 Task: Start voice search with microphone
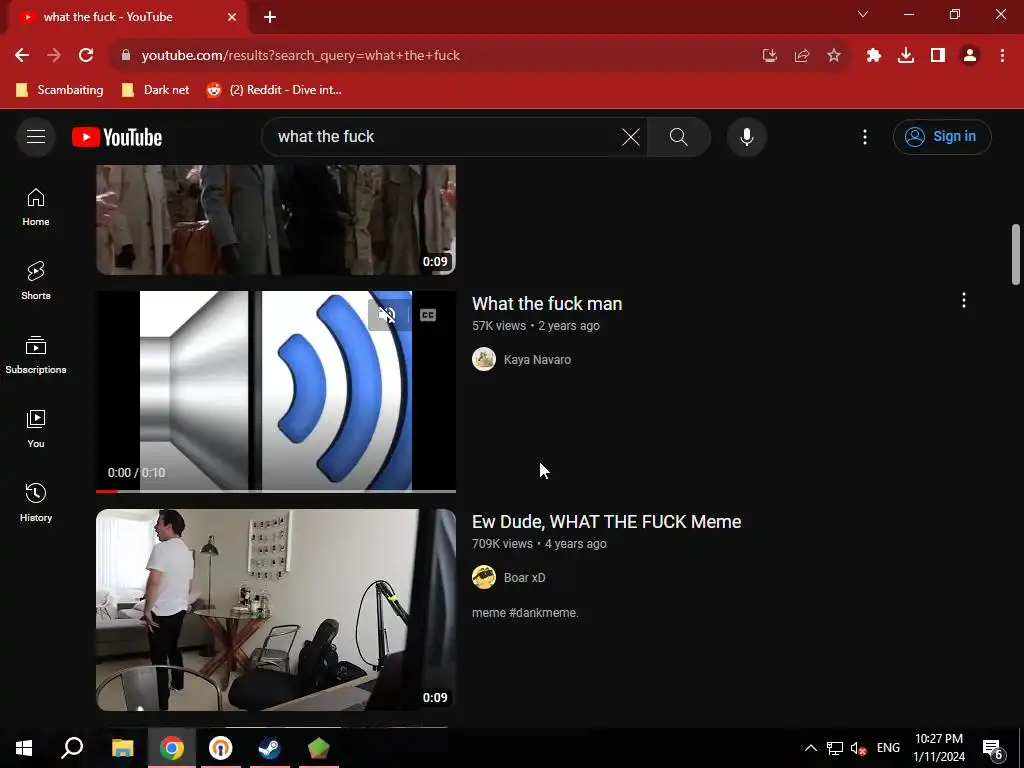click(746, 136)
